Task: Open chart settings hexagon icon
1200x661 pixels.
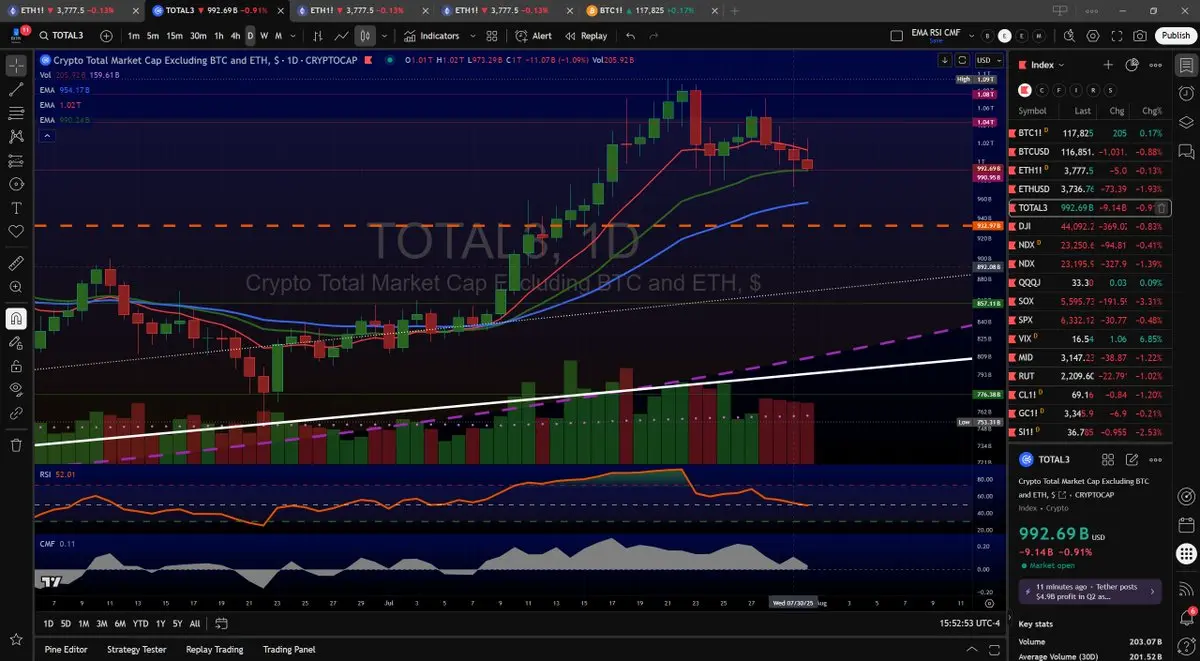Action: [x=1092, y=36]
